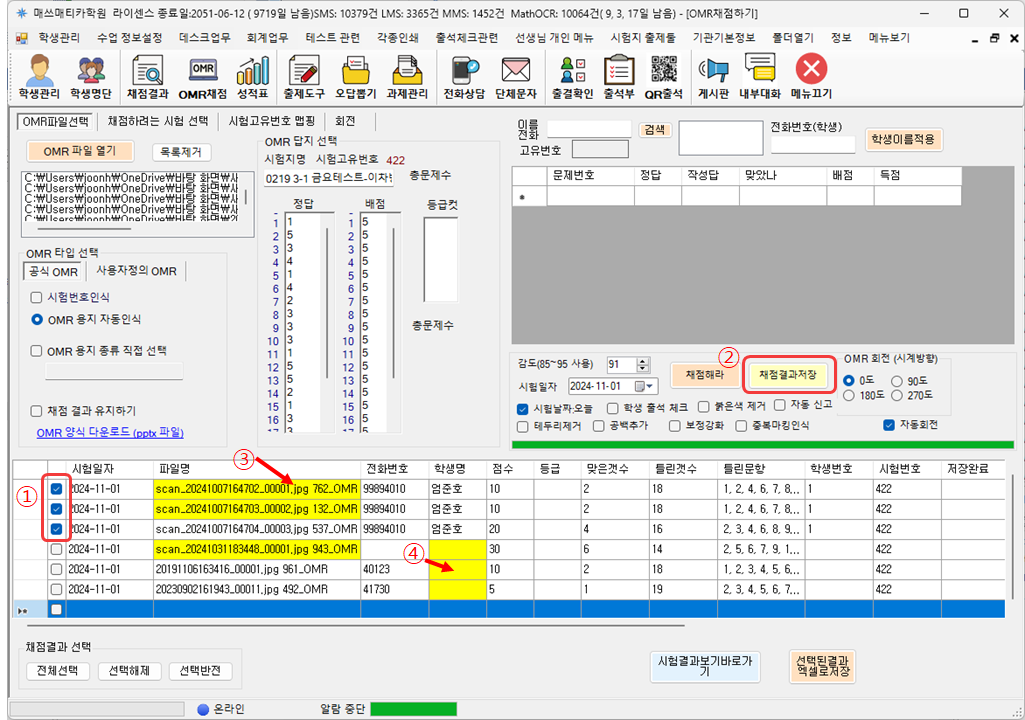The height and width of the screenshot is (720, 1025).
Task: Click the 전화번호(학생) input field
Action: [x=812, y=145]
